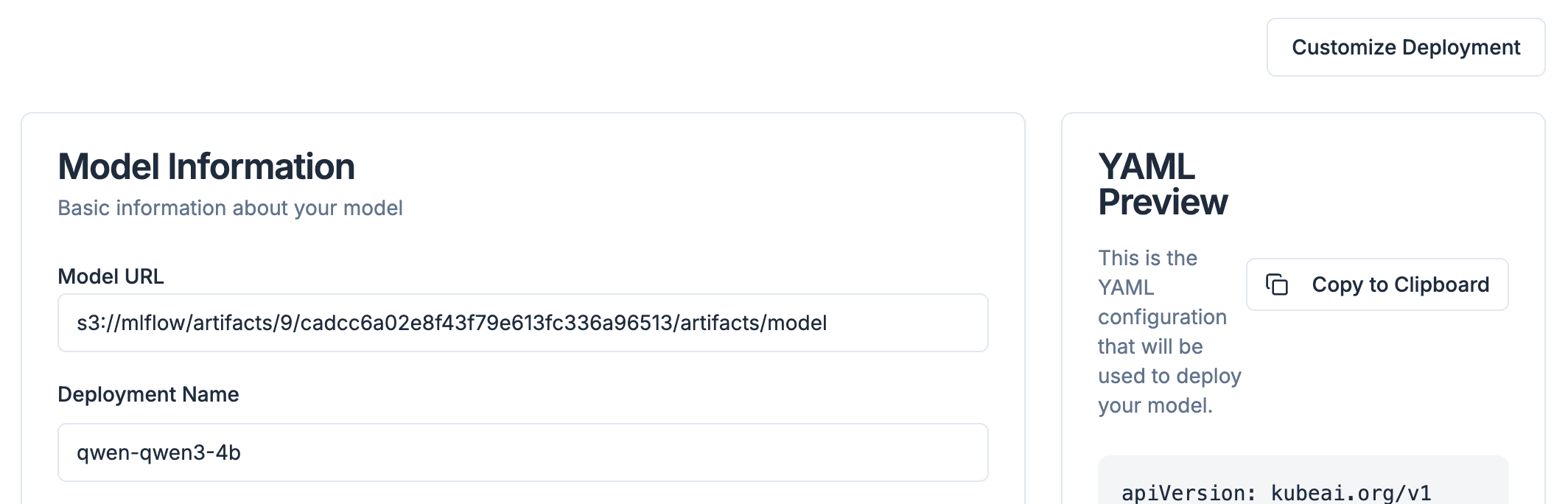Click into the Deployment Name text box
Viewport: 1568px width, 504px height.
(522, 452)
